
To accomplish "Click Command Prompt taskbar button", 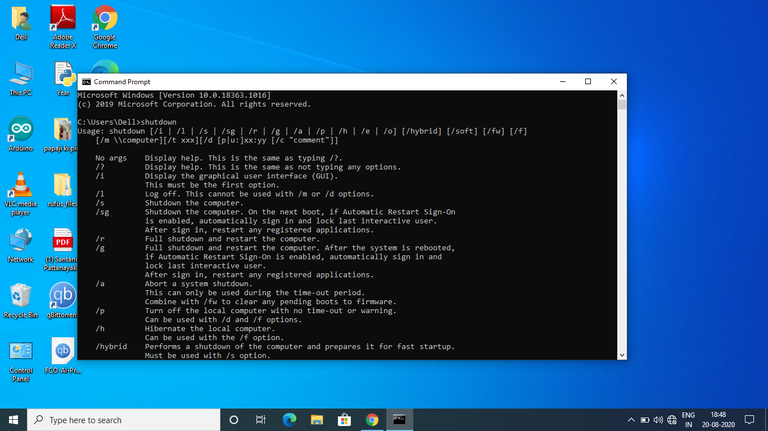I will point(399,420).
